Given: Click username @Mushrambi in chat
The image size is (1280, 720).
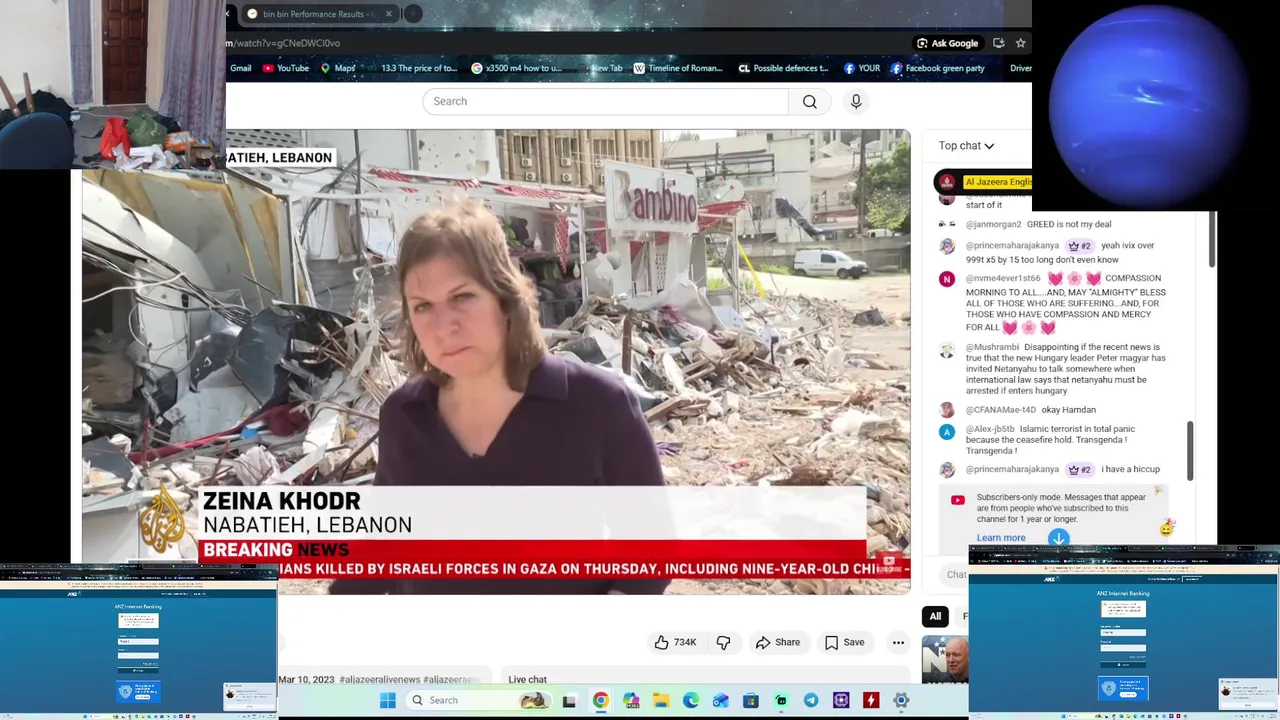Looking at the screenshot, I should pos(992,347).
